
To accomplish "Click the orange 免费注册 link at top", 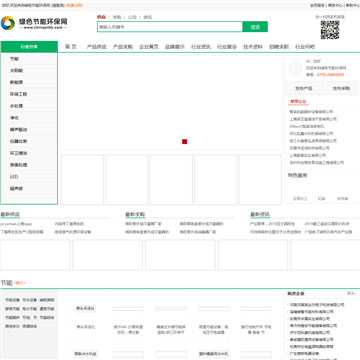I will [x=74, y=5].
